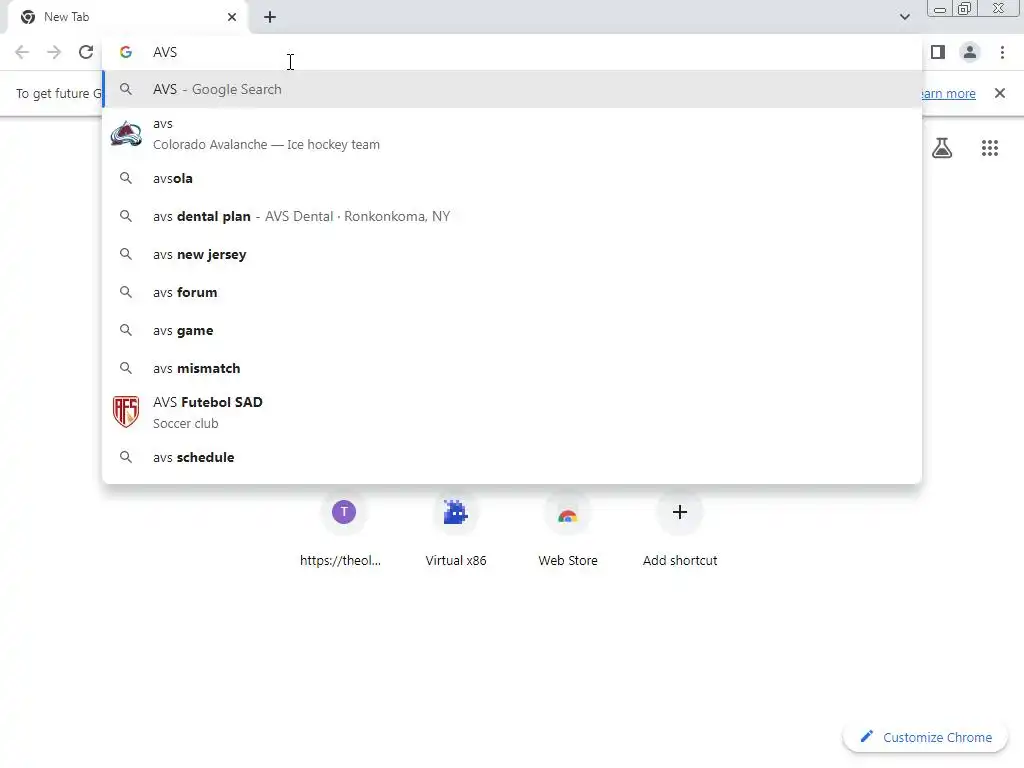Click search icon beside avs game
Screen dimensions: 1024x768
click(x=126, y=330)
